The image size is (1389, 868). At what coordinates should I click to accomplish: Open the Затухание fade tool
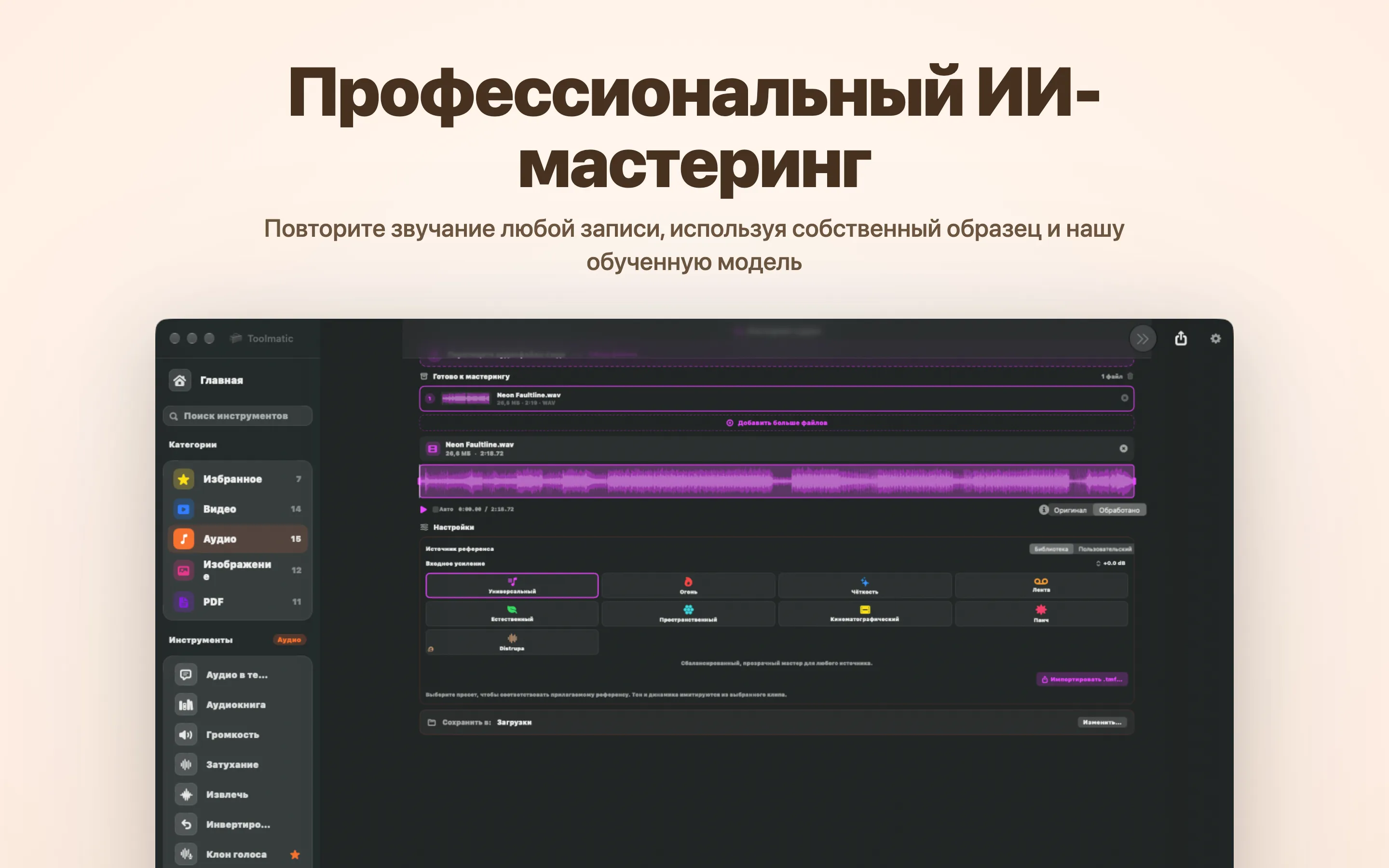click(238, 764)
